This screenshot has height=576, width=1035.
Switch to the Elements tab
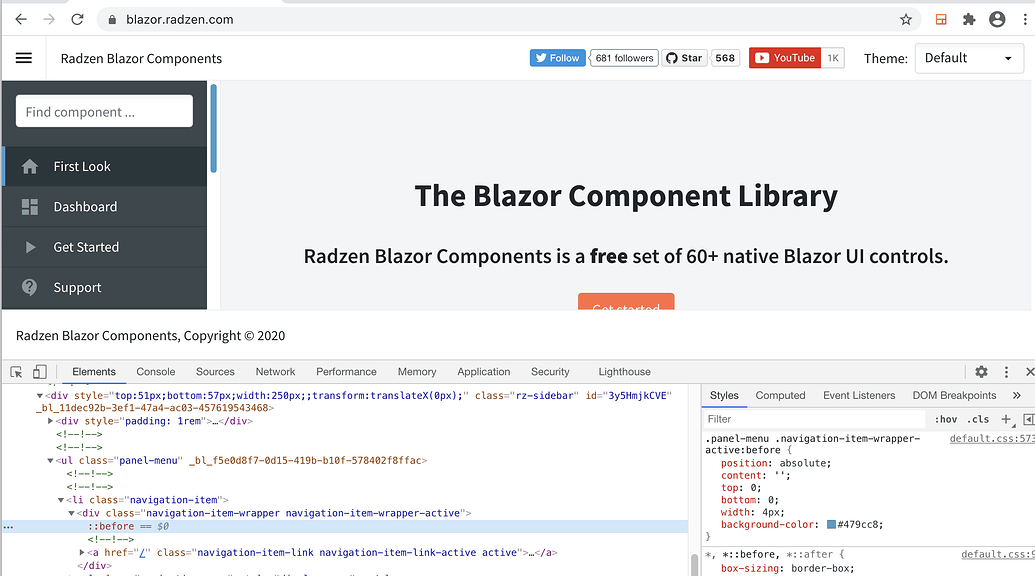[94, 371]
